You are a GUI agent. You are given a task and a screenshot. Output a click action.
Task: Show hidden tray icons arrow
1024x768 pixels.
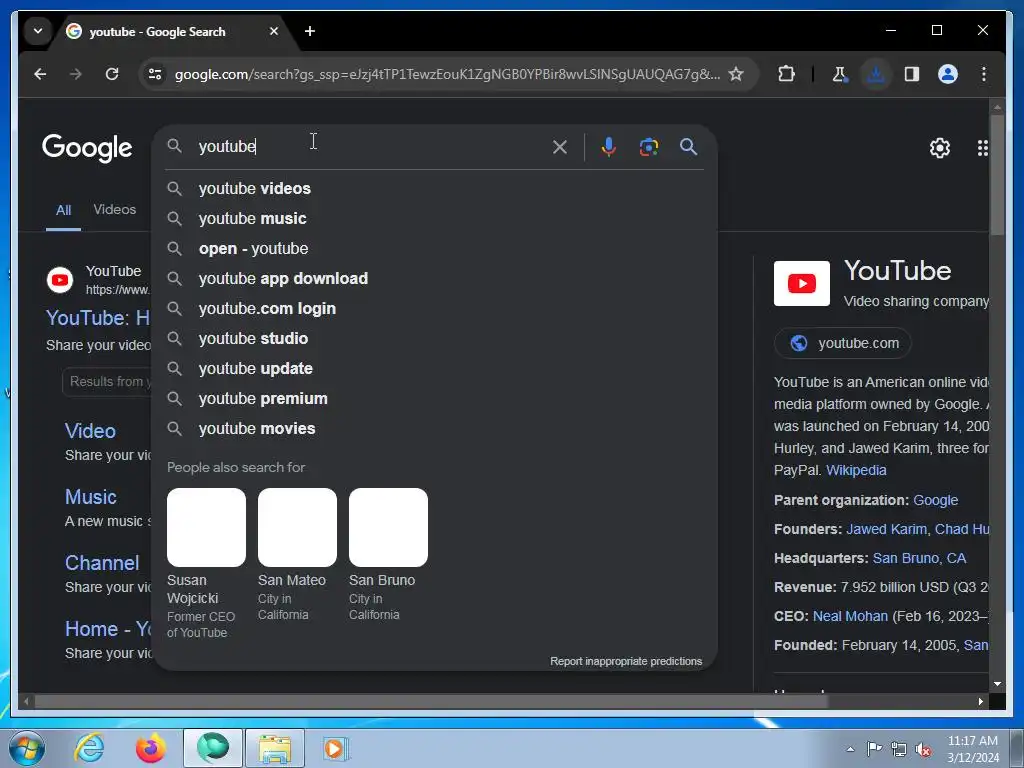(x=850, y=749)
